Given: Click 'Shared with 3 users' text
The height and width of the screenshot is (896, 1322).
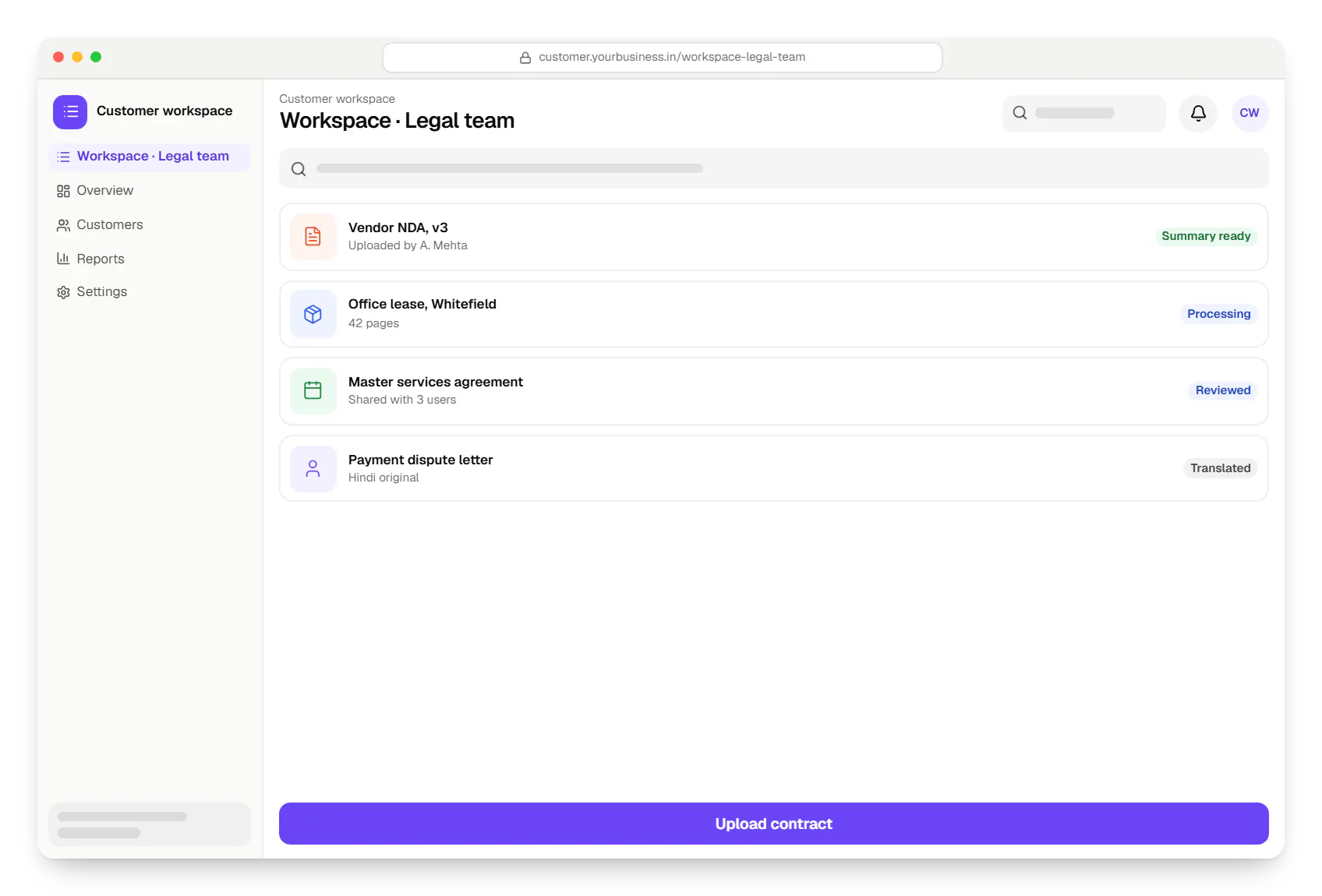Looking at the screenshot, I should pos(402,400).
